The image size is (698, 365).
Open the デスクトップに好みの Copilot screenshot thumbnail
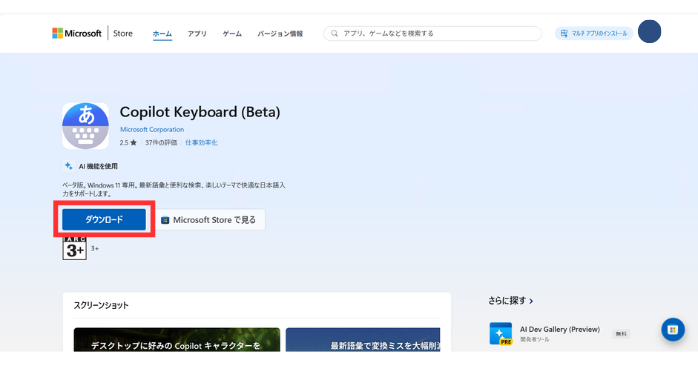(x=177, y=340)
